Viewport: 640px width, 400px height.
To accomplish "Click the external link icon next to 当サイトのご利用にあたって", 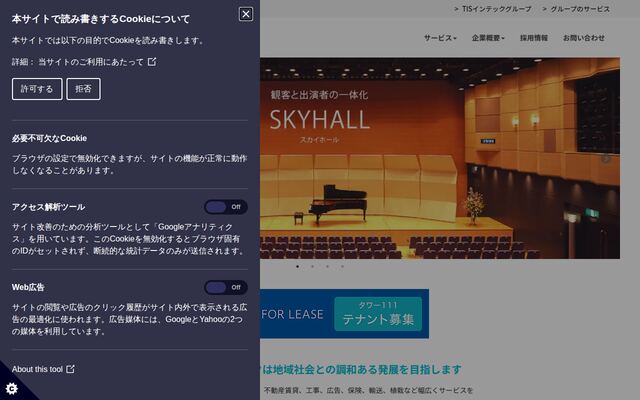I will (x=152, y=62).
